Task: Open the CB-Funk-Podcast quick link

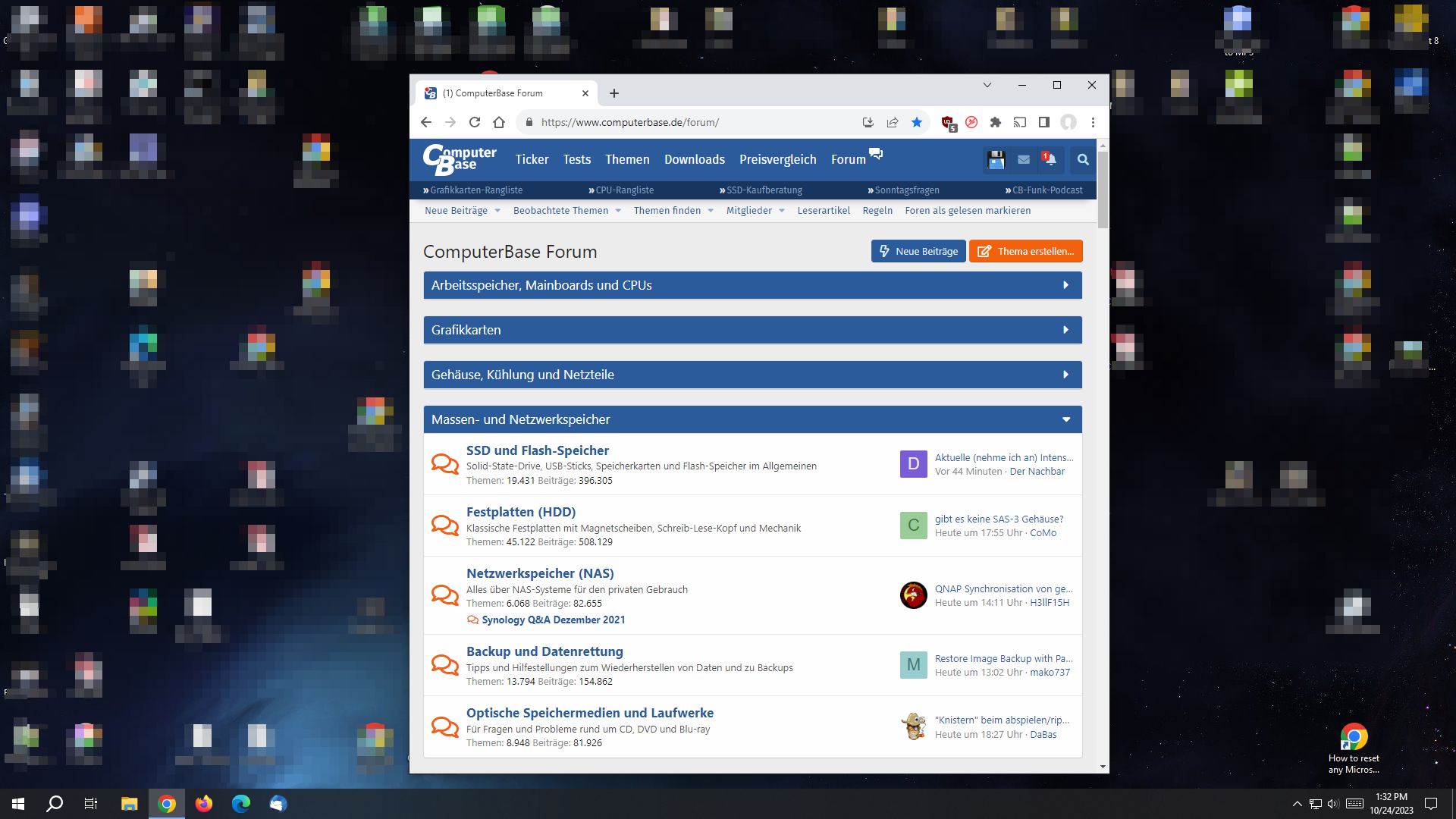Action: (x=1047, y=190)
